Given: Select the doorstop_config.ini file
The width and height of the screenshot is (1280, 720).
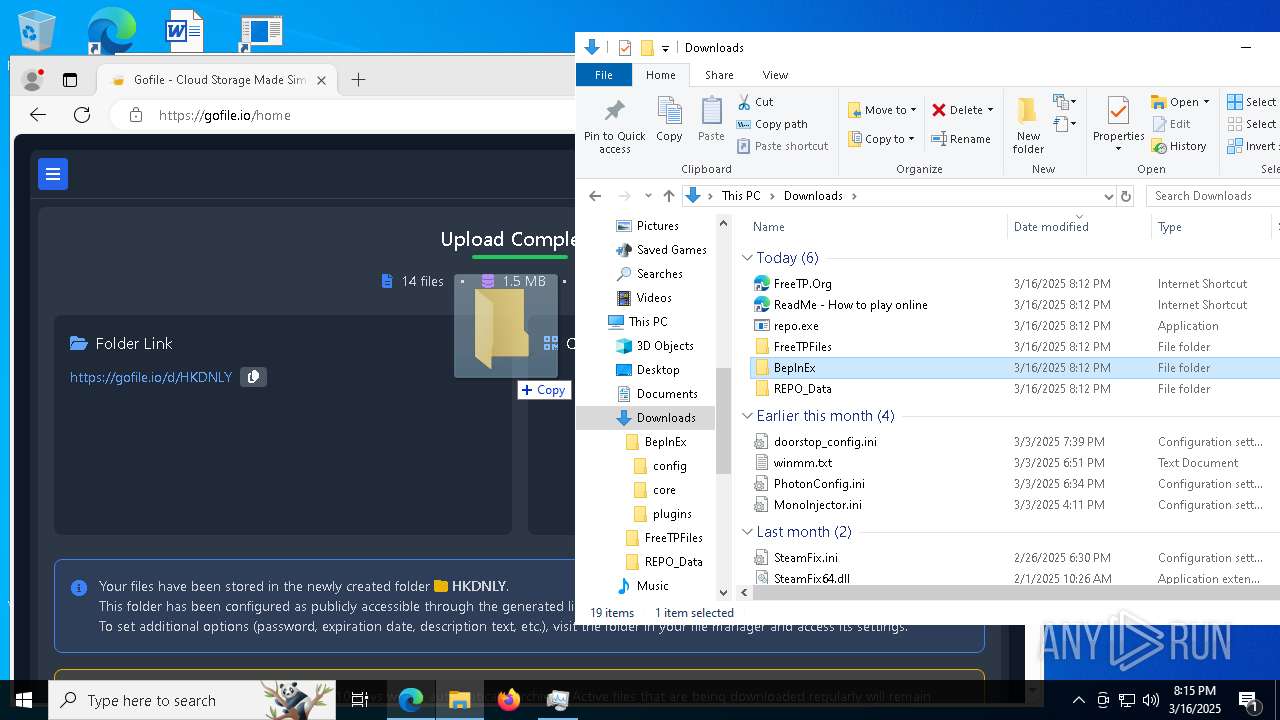Looking at the screenshot, I should coord(825,442).
